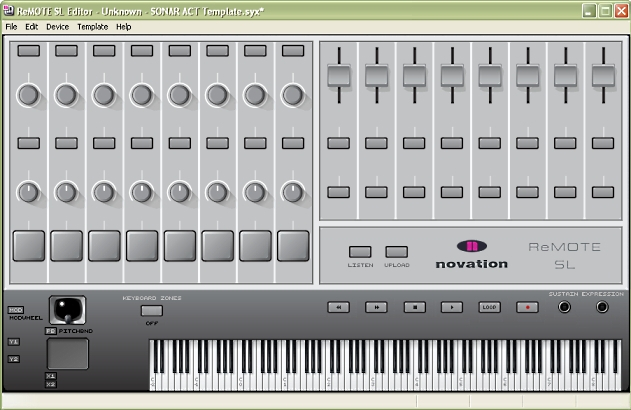Screen dimensions: 631x410
Task: Open the File menu
Action: coord(11,27)
